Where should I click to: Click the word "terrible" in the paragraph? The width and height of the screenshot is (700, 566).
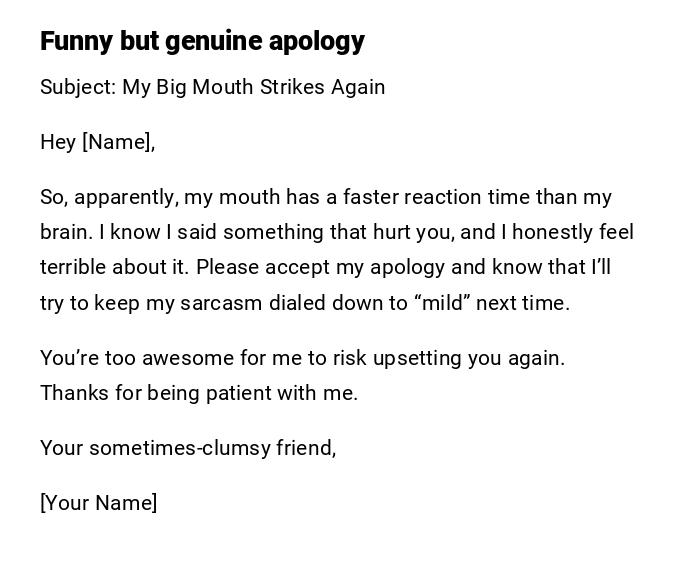point(75,267)
